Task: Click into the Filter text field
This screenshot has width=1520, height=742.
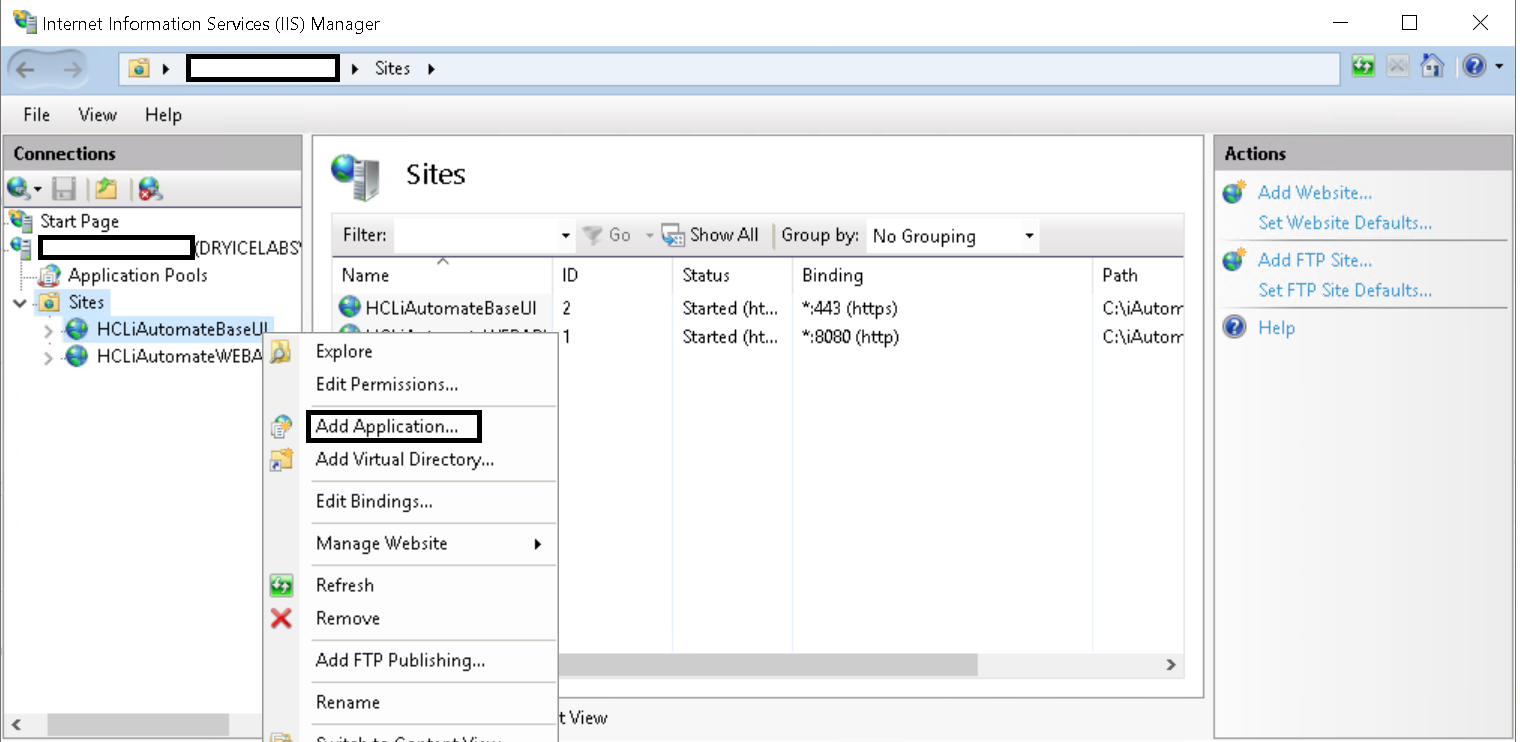Action: coord(476,236)
